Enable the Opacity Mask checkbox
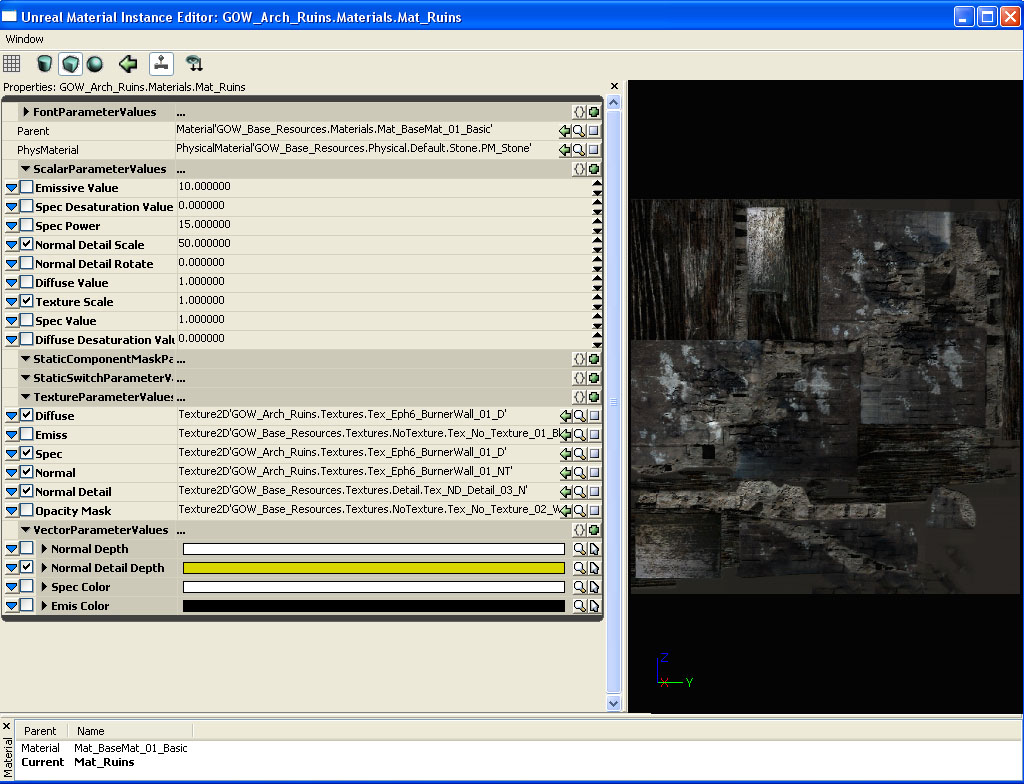The image size is (1024, 784). click(26, 510)
